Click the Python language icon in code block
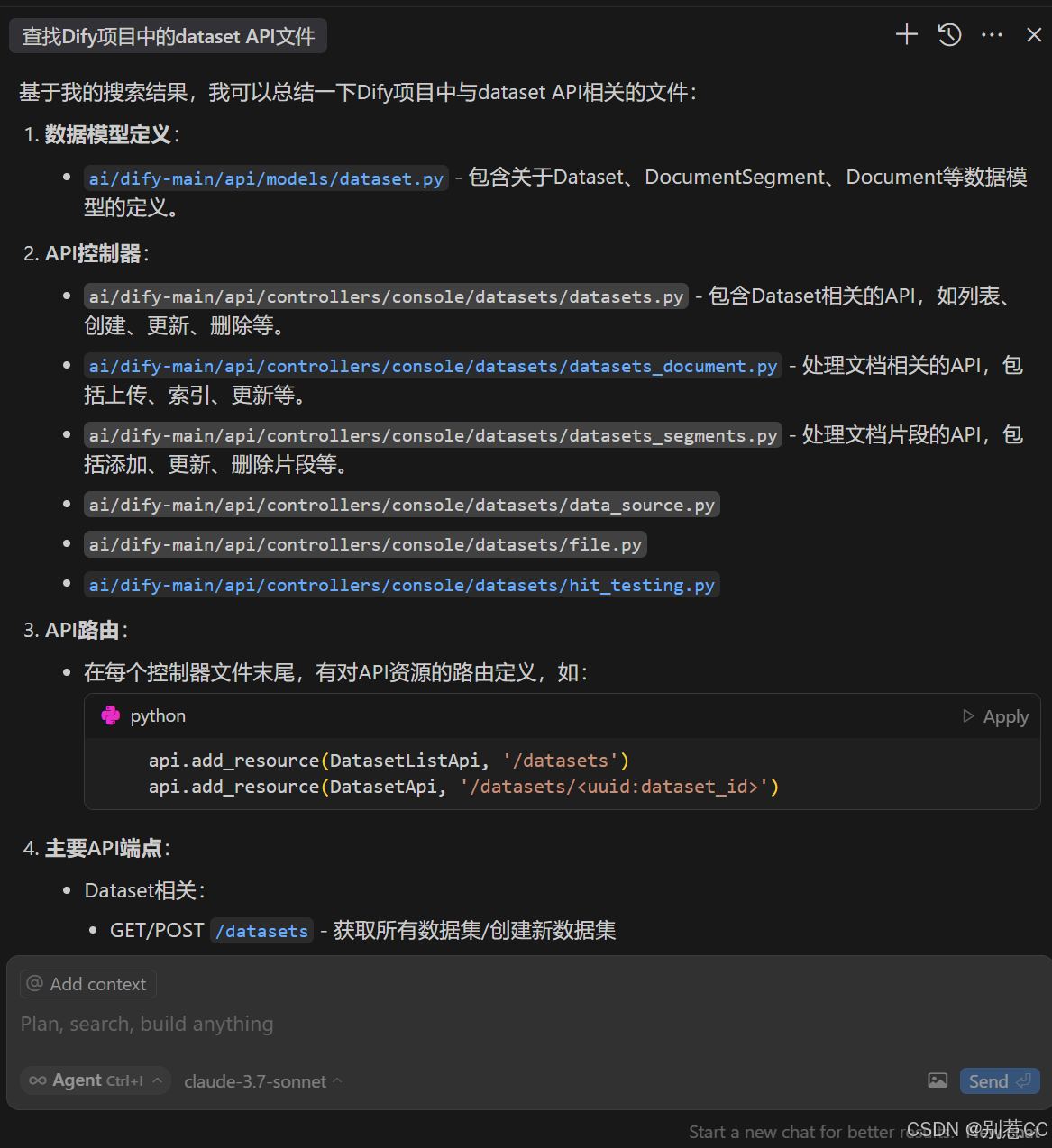1052x1148 pixels. (111, 715)
